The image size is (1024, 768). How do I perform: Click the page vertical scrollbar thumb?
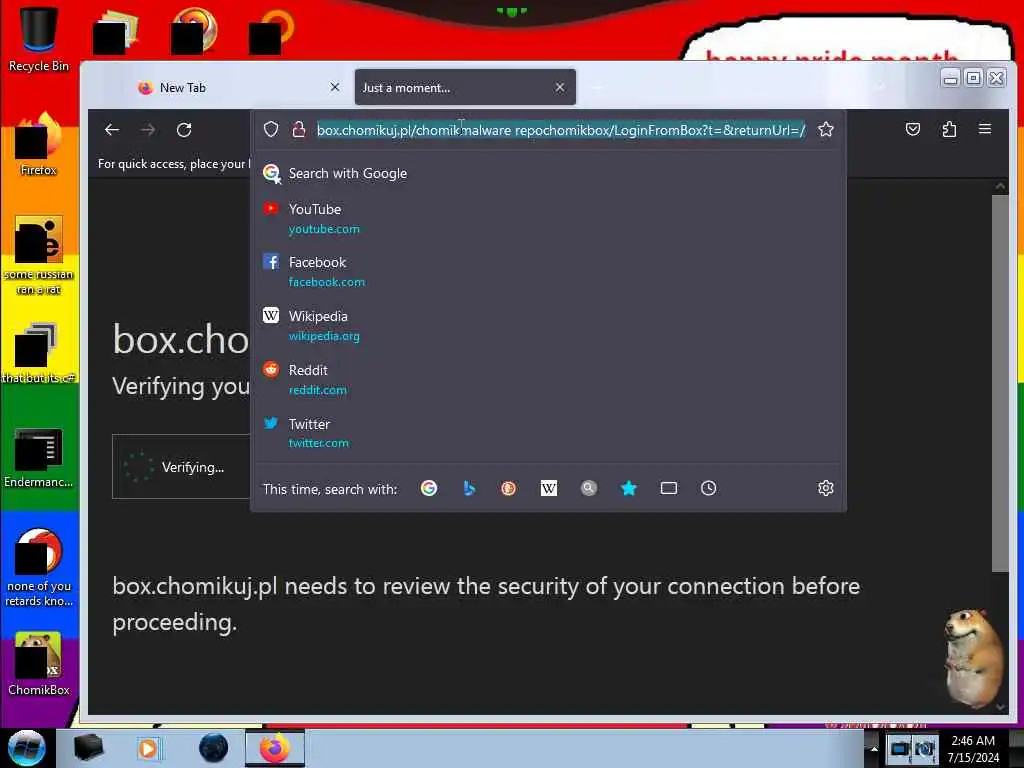pos(1000,383)
